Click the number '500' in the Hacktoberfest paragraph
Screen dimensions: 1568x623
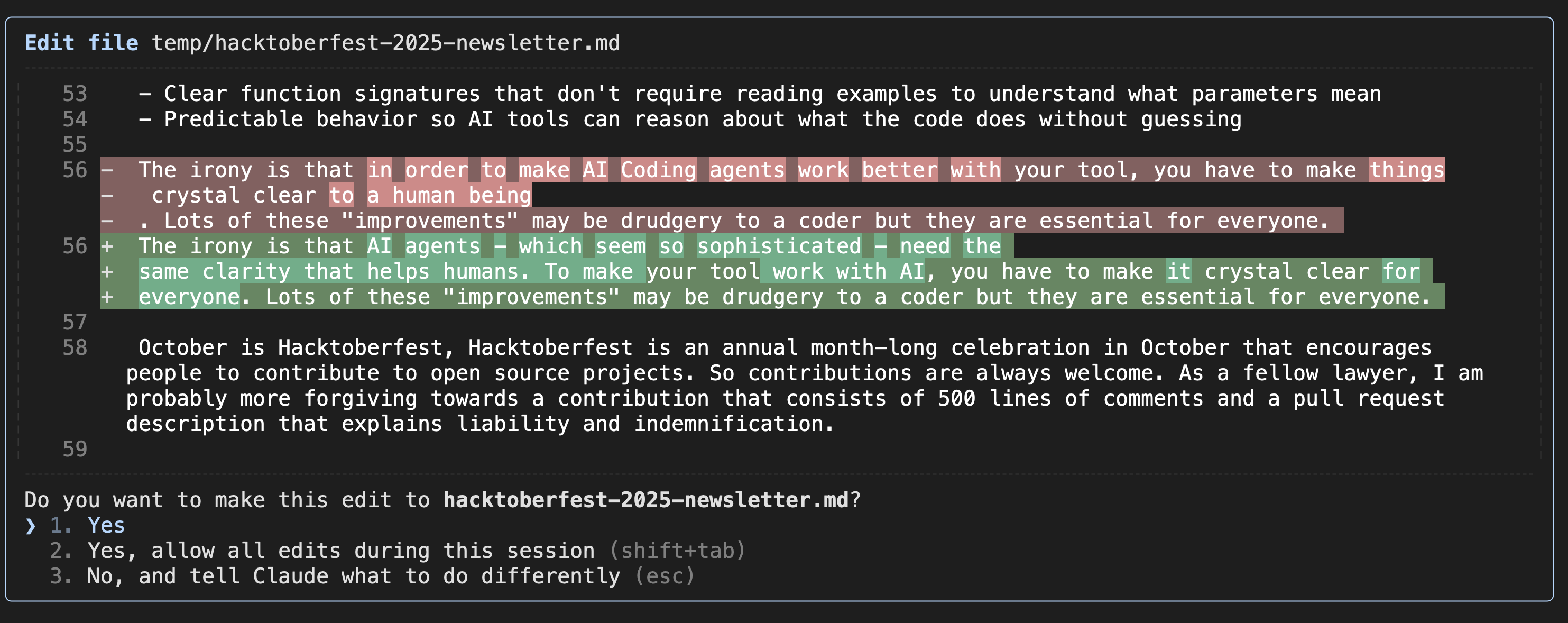pos(956,399)
